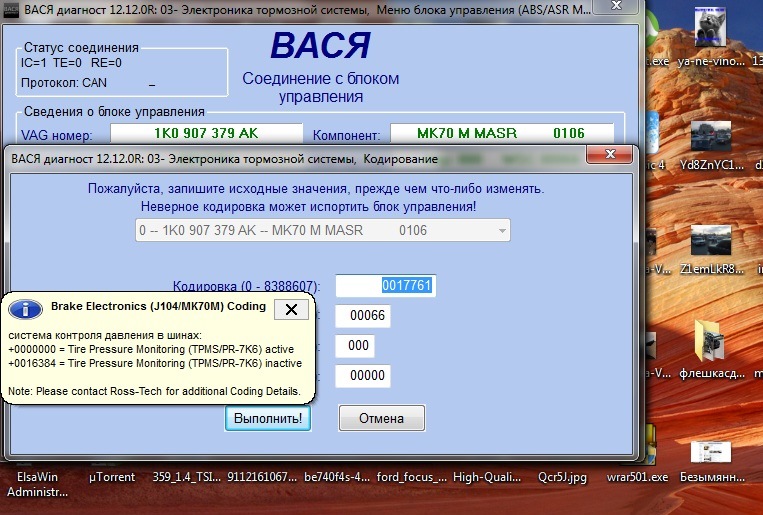
Task: Click the Выполнить! button
Action: tap(268, 418)
